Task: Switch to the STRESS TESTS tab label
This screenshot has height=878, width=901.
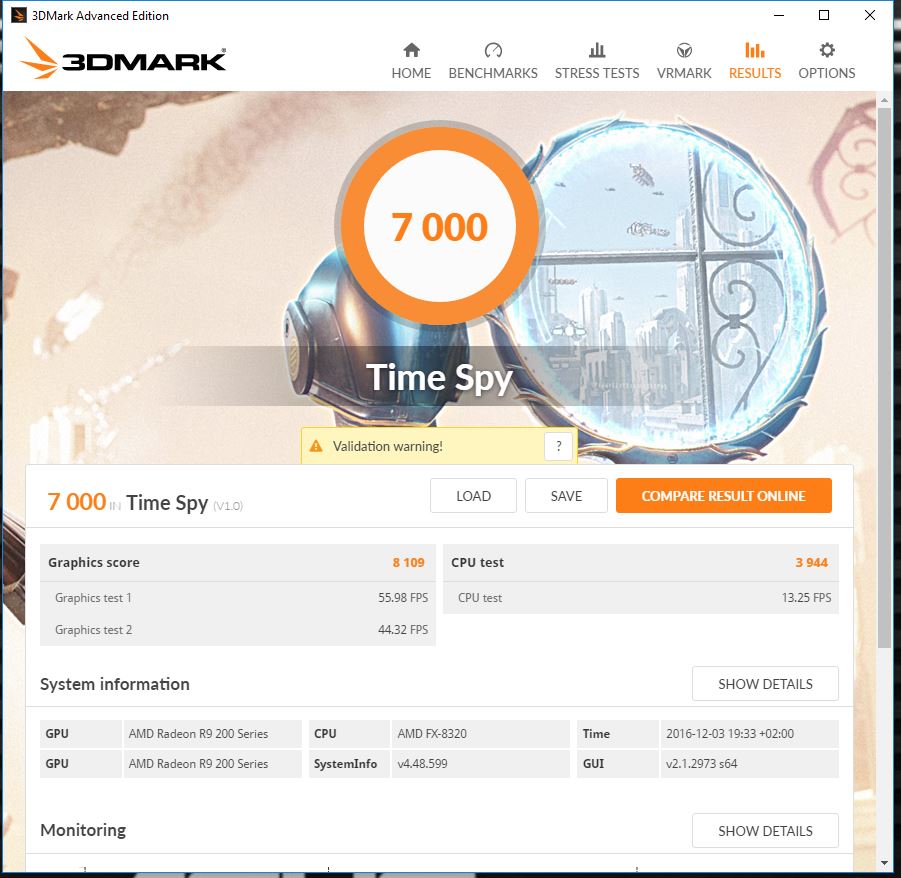Action: 597,74
